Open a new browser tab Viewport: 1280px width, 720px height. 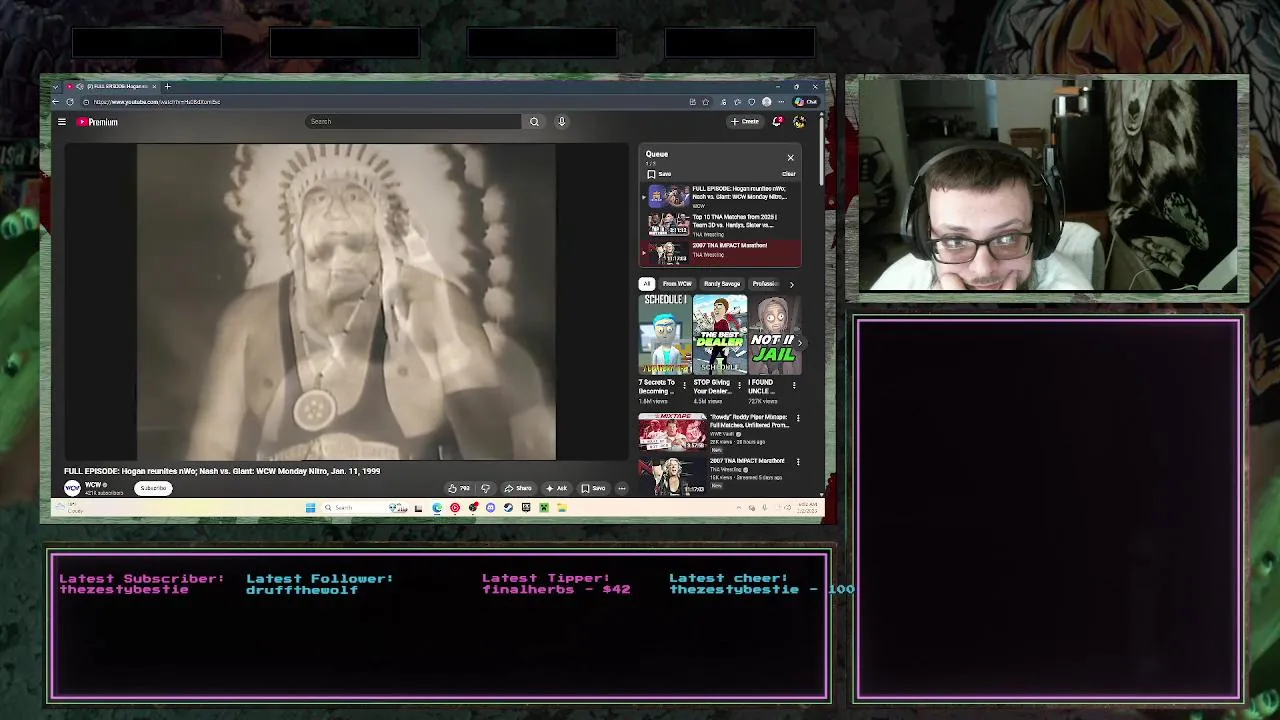coord(167,86)
